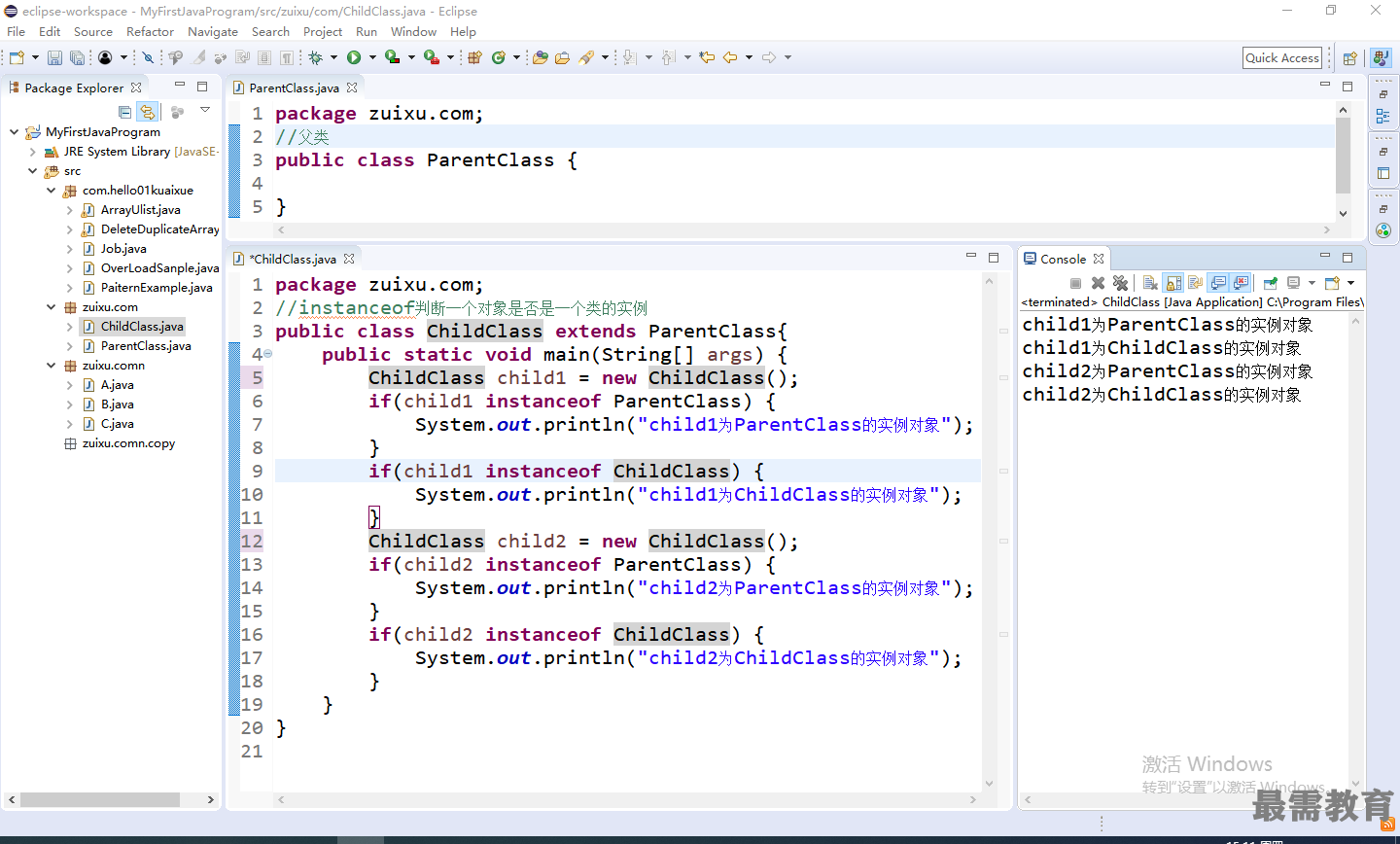
Task: Collapse the zuixu.com package node
Action: point(51,307)
